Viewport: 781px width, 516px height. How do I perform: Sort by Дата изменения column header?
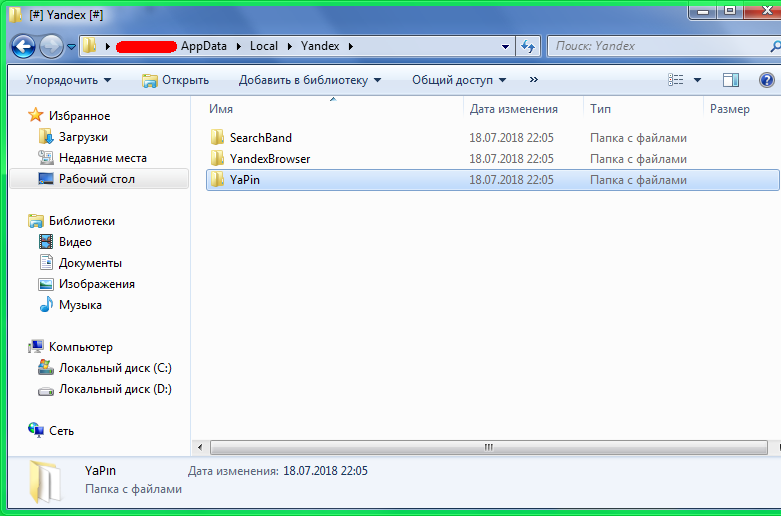514,109
